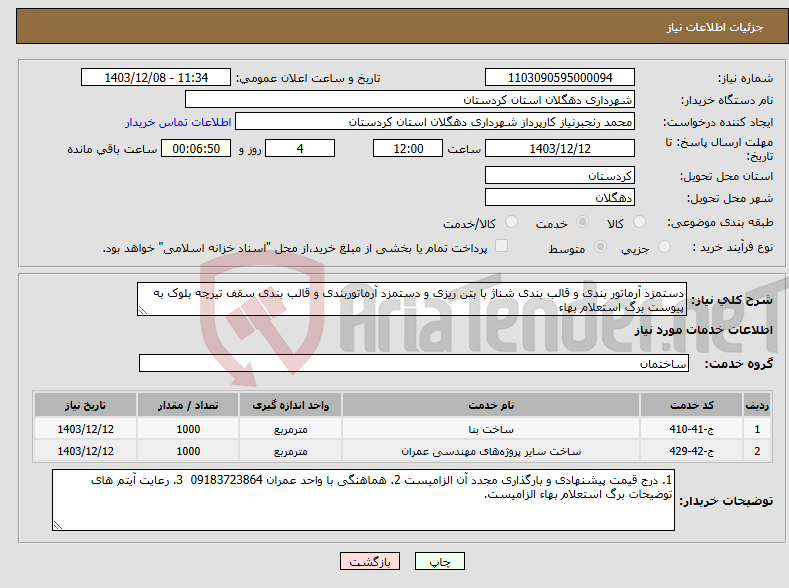Click the شماره نیاز field 1103090595000094
This screenshot has height=588, width=789.
560,77
